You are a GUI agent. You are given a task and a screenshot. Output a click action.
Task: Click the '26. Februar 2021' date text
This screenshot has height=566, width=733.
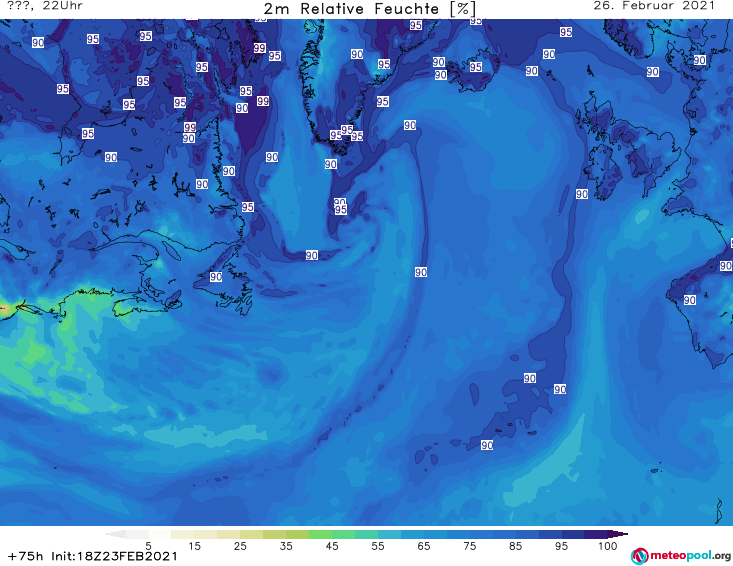point(654,6)
